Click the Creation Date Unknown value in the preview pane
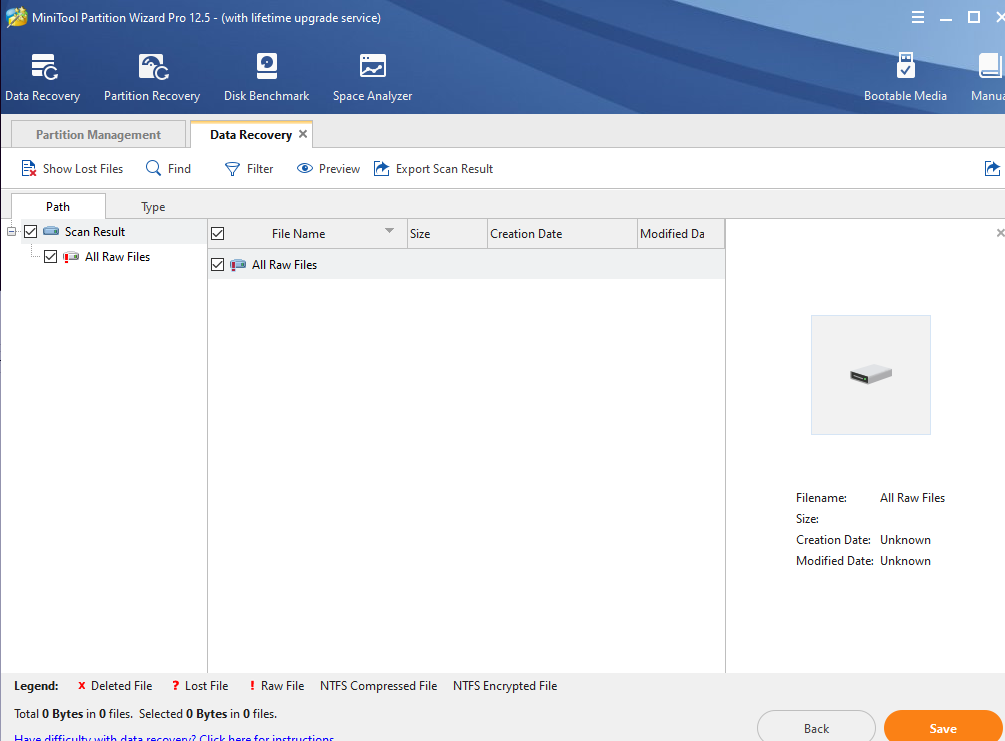Screen dimensions: 1005x741 (x=905, y=540)
